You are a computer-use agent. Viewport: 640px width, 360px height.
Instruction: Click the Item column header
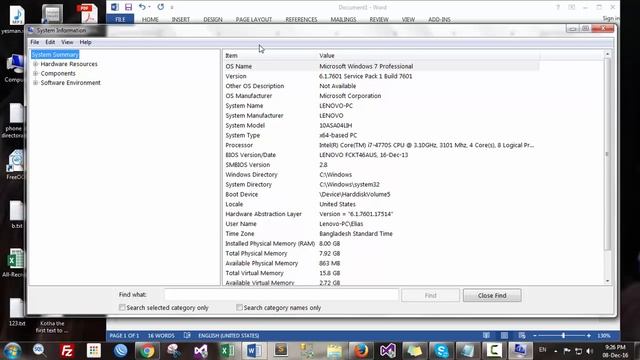coord(270,56)
